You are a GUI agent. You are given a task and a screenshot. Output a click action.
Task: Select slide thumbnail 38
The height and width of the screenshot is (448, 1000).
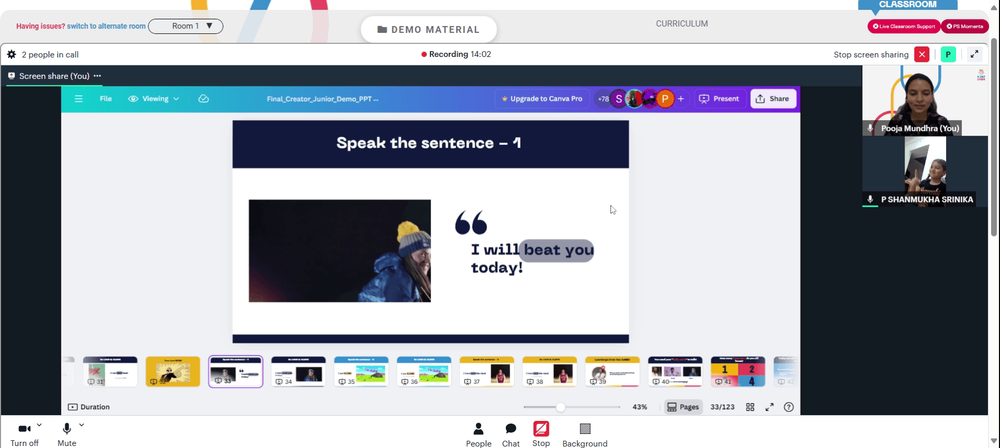point(550,371)
